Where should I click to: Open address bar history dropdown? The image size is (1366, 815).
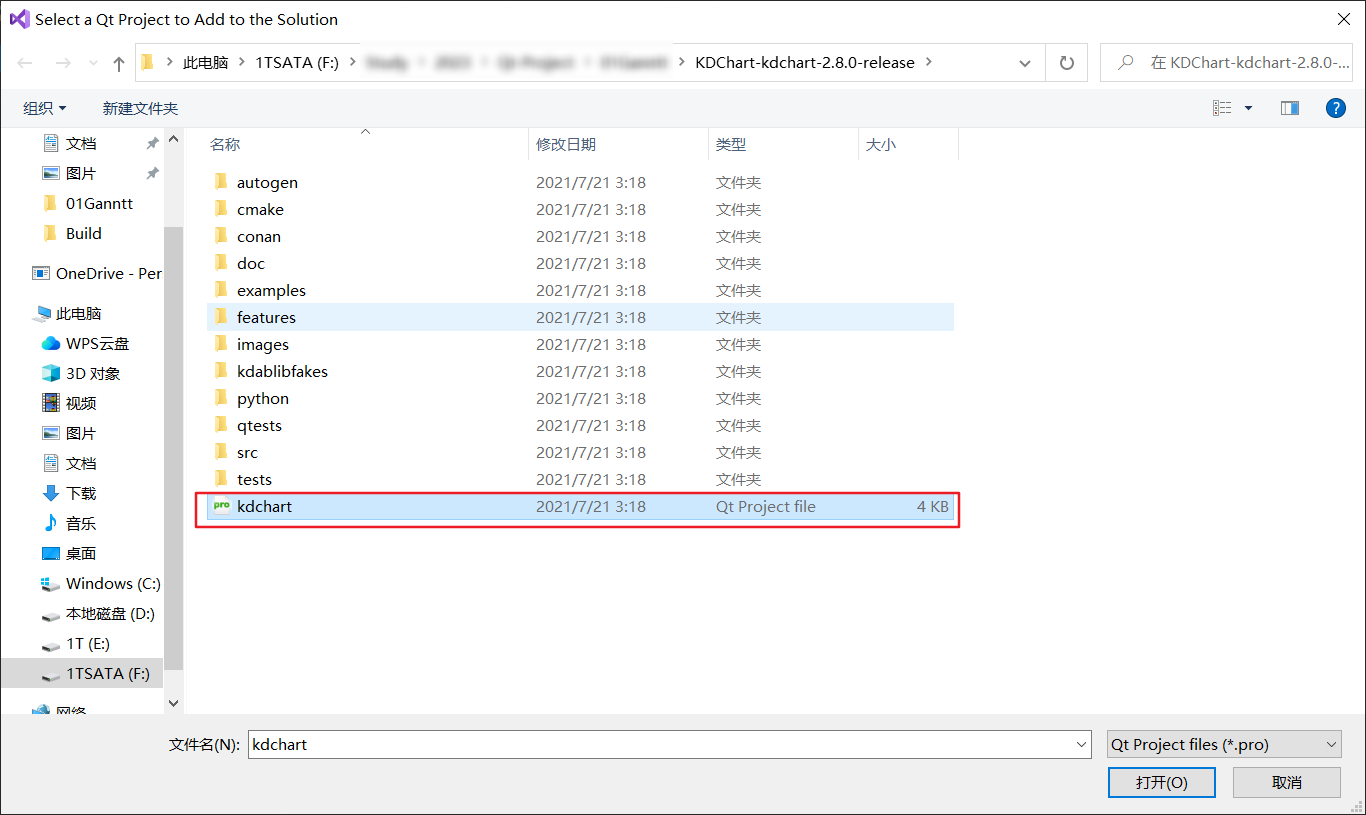click(1025, 63)
